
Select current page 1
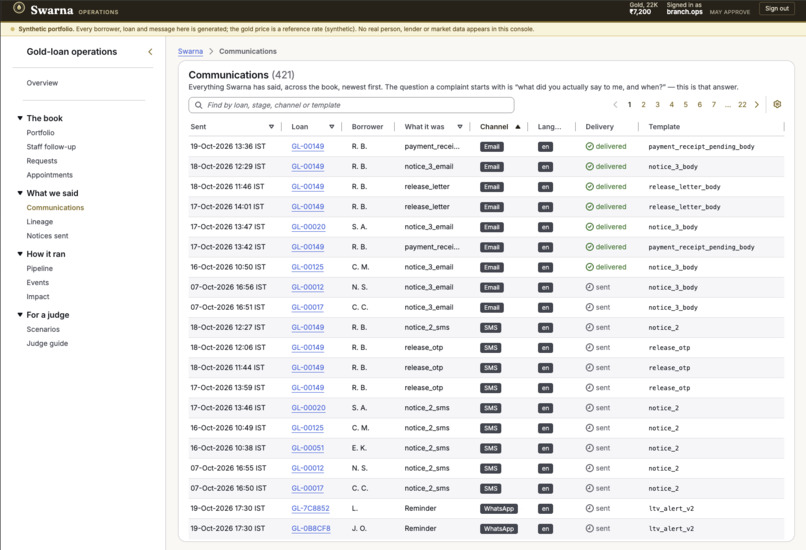point(629,105)
